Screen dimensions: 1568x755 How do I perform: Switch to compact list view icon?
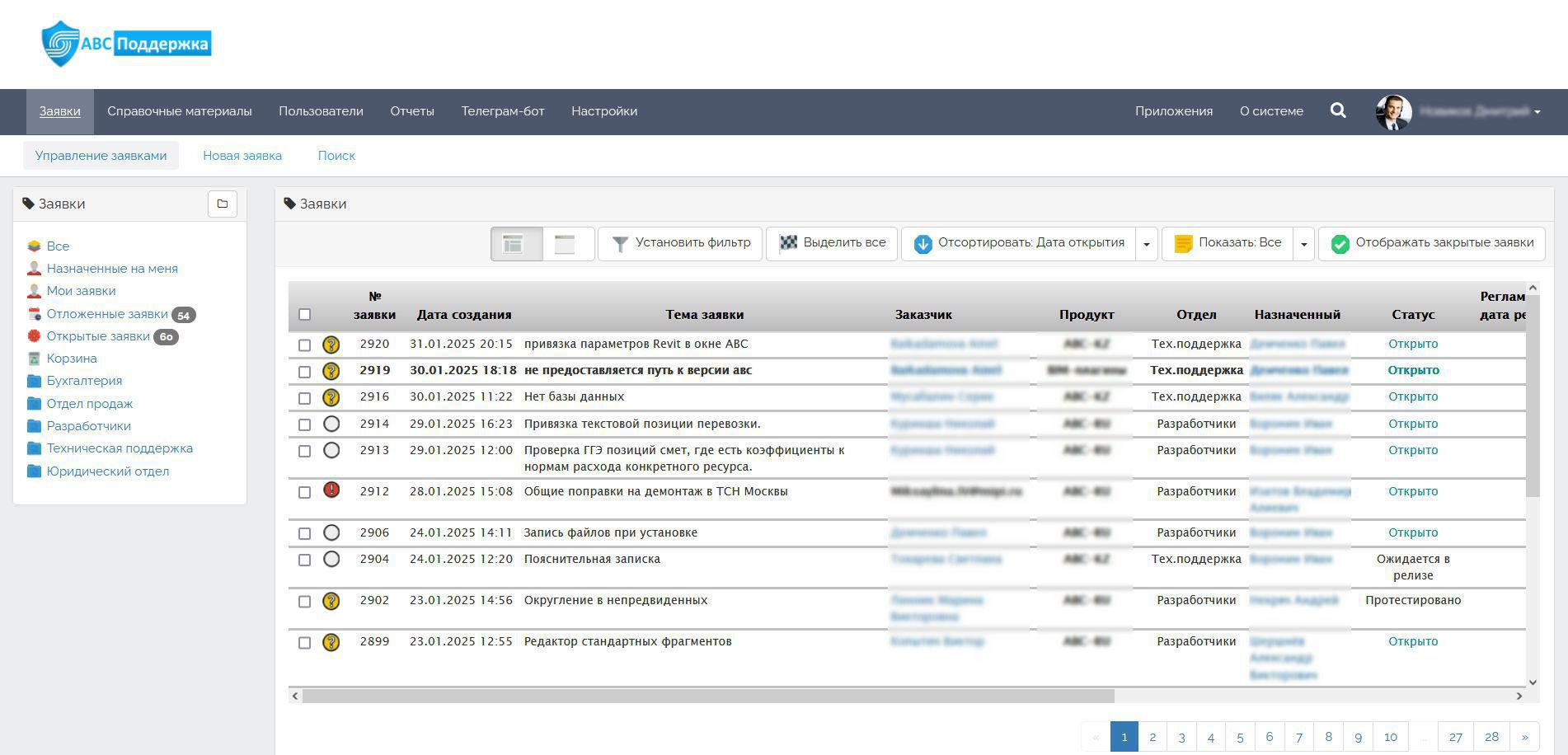point(566,244)
